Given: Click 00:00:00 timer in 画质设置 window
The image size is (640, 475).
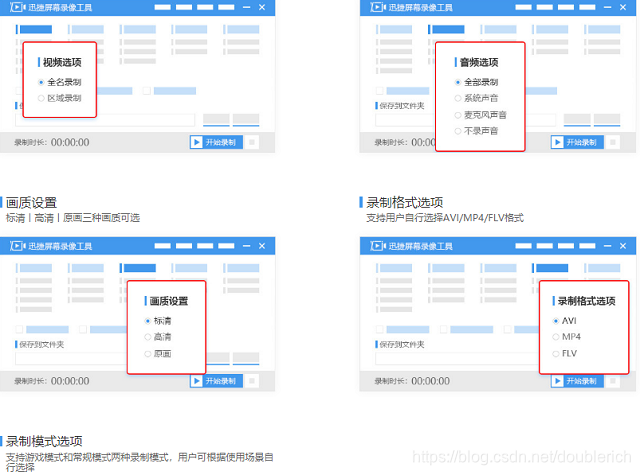Looking at the screenshot, I should coord(70,381).
